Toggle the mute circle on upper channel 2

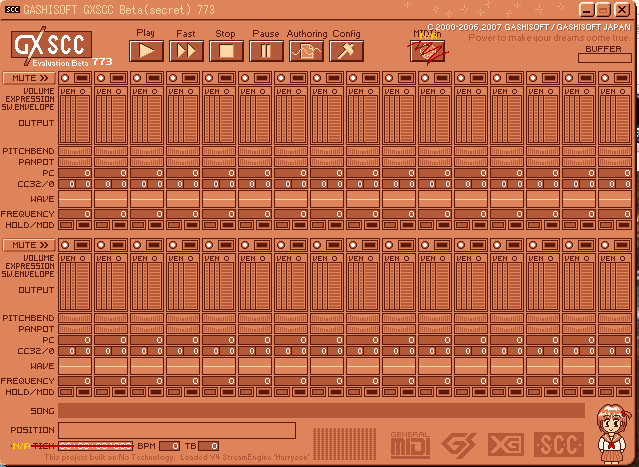[x=101, y=78]
